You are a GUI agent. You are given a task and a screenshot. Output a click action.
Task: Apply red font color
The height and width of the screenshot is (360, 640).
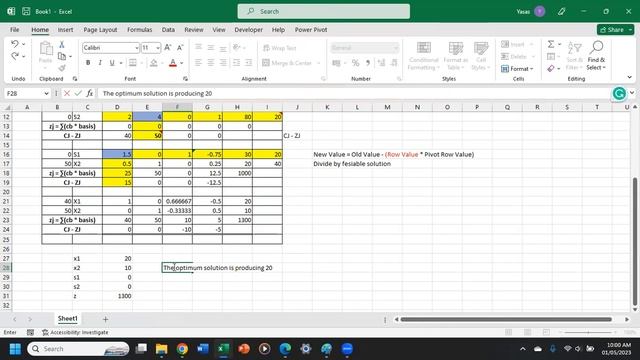pyautogui.click(x=173, y=63)
